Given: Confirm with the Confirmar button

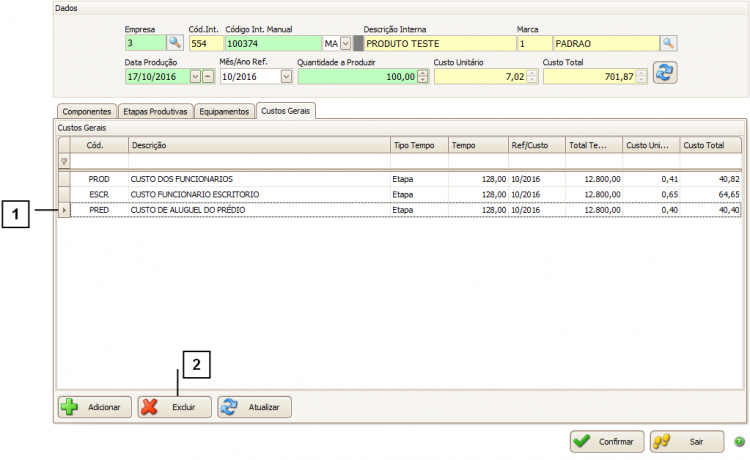Looking at the screenshot, I should pos(607,441).
